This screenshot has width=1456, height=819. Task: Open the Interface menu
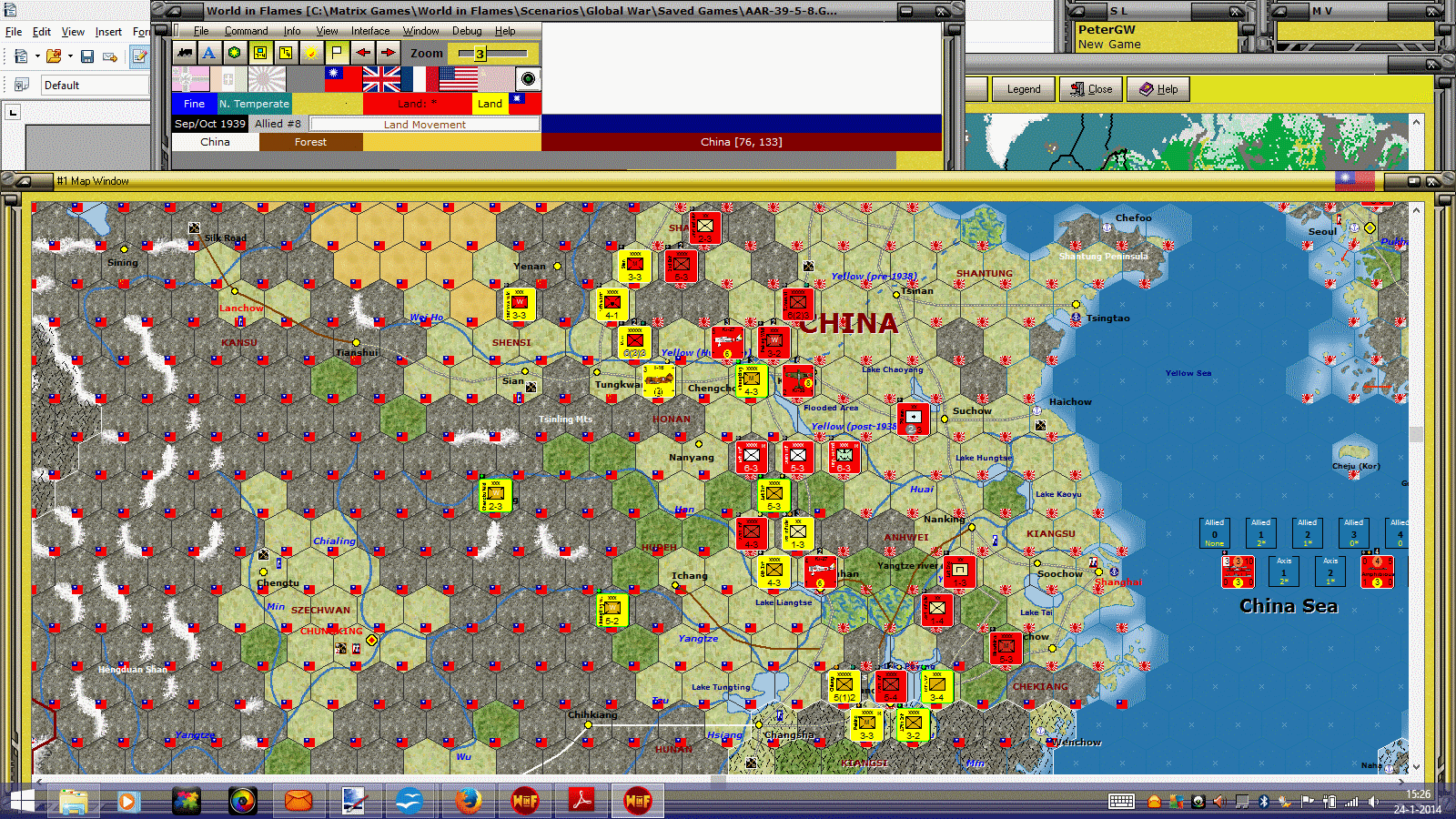(369, 30)
